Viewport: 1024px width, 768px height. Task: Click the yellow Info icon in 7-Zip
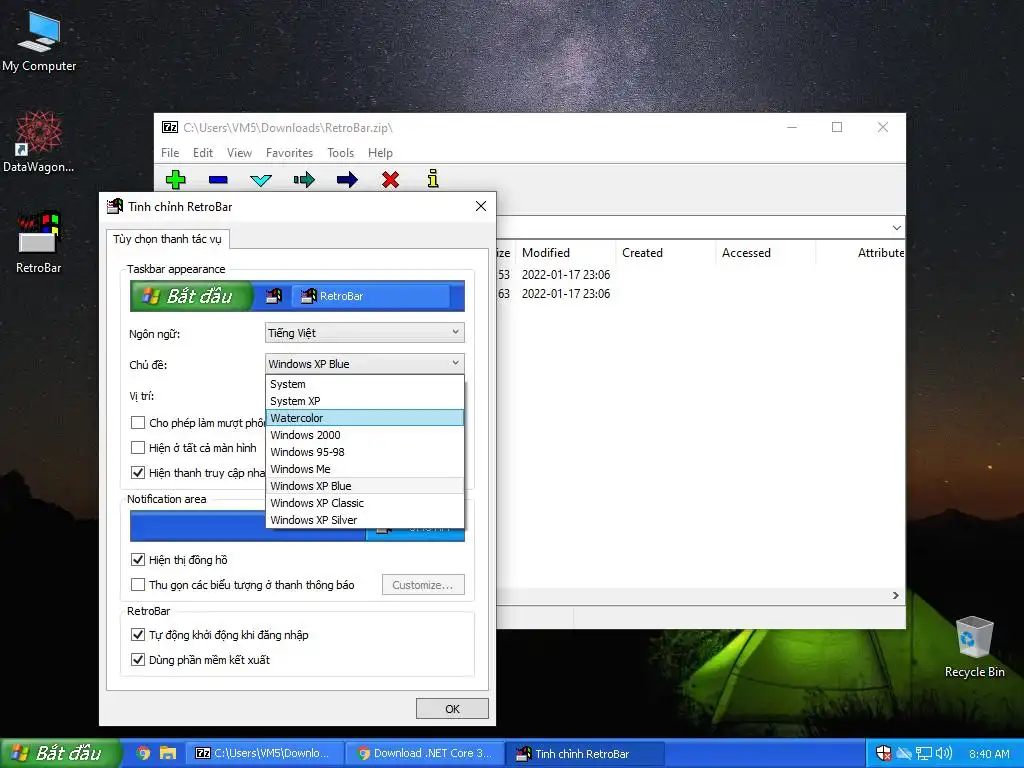[x=433, y=179]
